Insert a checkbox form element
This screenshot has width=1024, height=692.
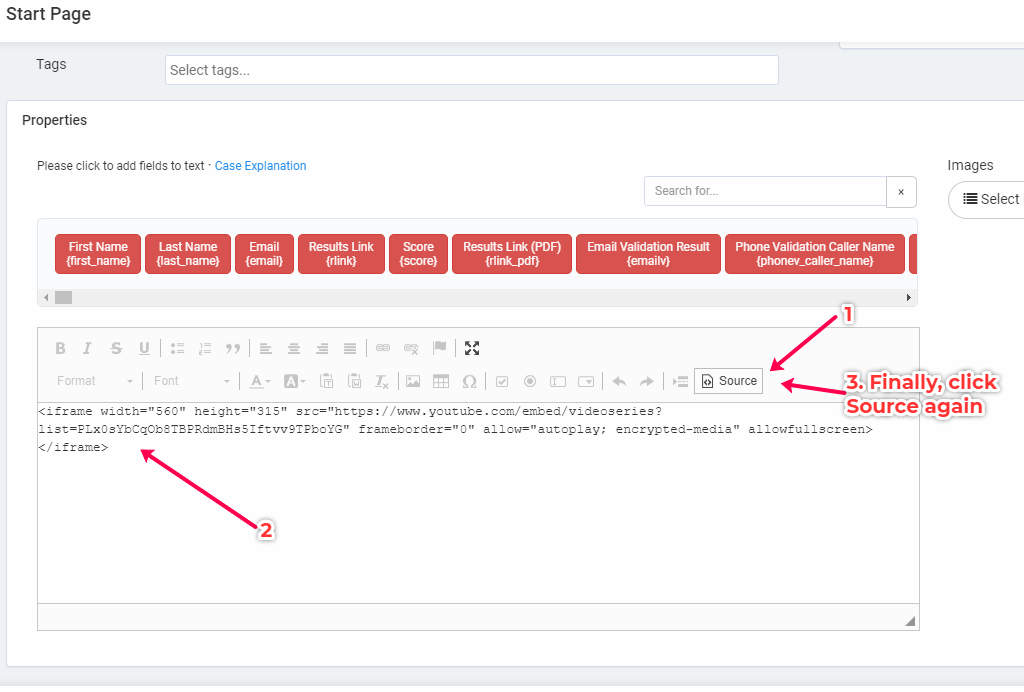tap(502, 381)
